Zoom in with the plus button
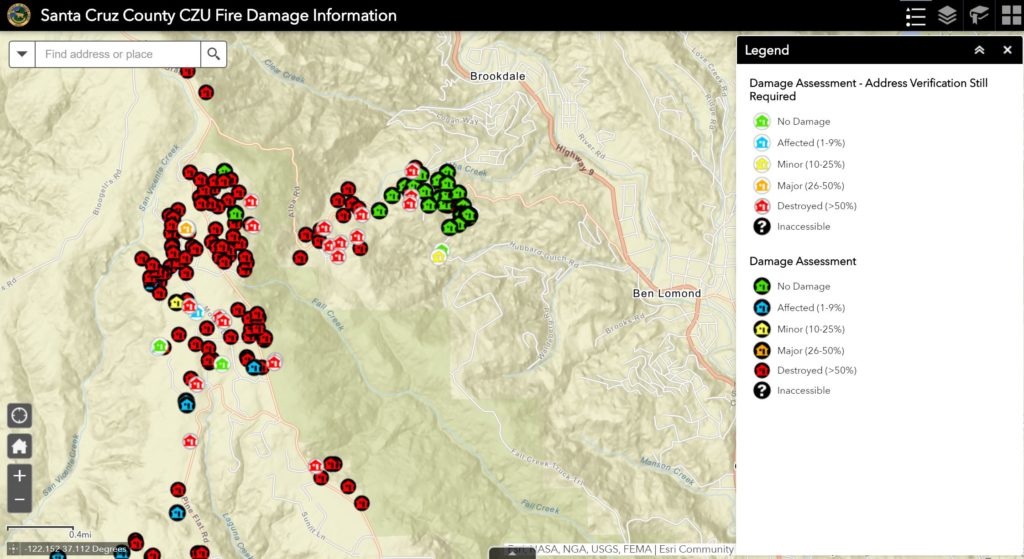 20,476
